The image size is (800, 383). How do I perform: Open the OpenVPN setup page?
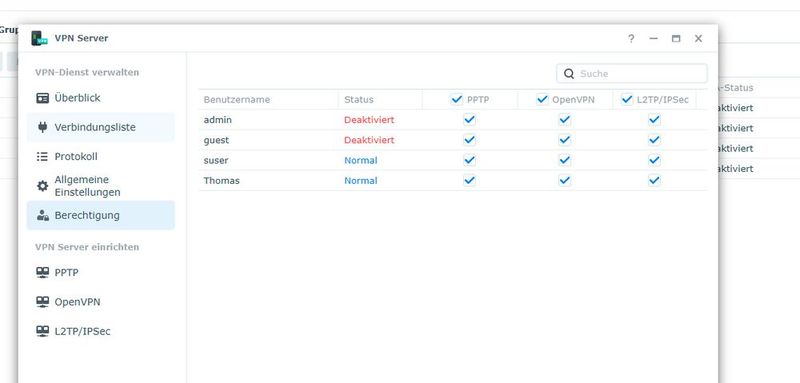(101, 302)
